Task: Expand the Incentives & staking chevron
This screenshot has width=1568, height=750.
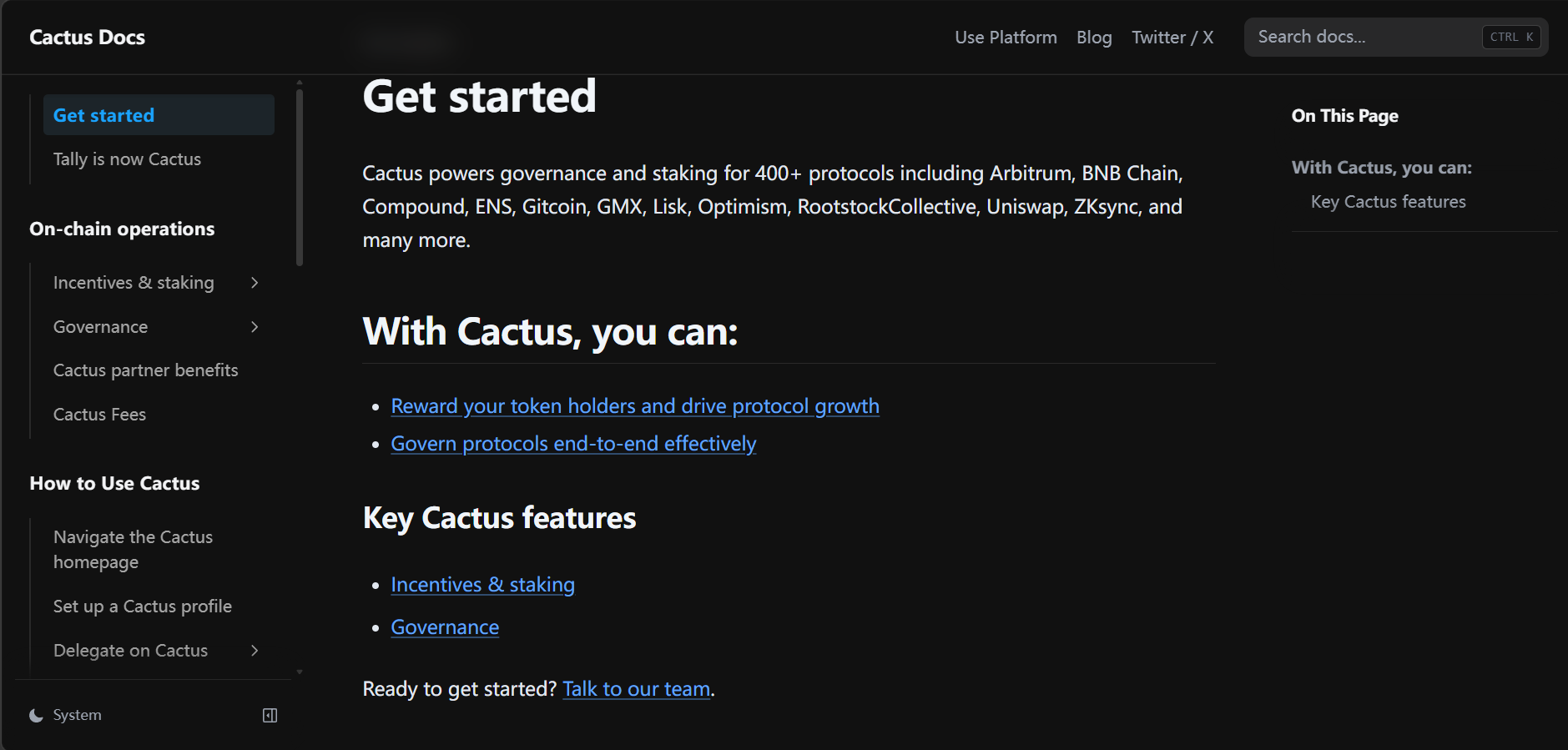Action: [x=255, y=283]
